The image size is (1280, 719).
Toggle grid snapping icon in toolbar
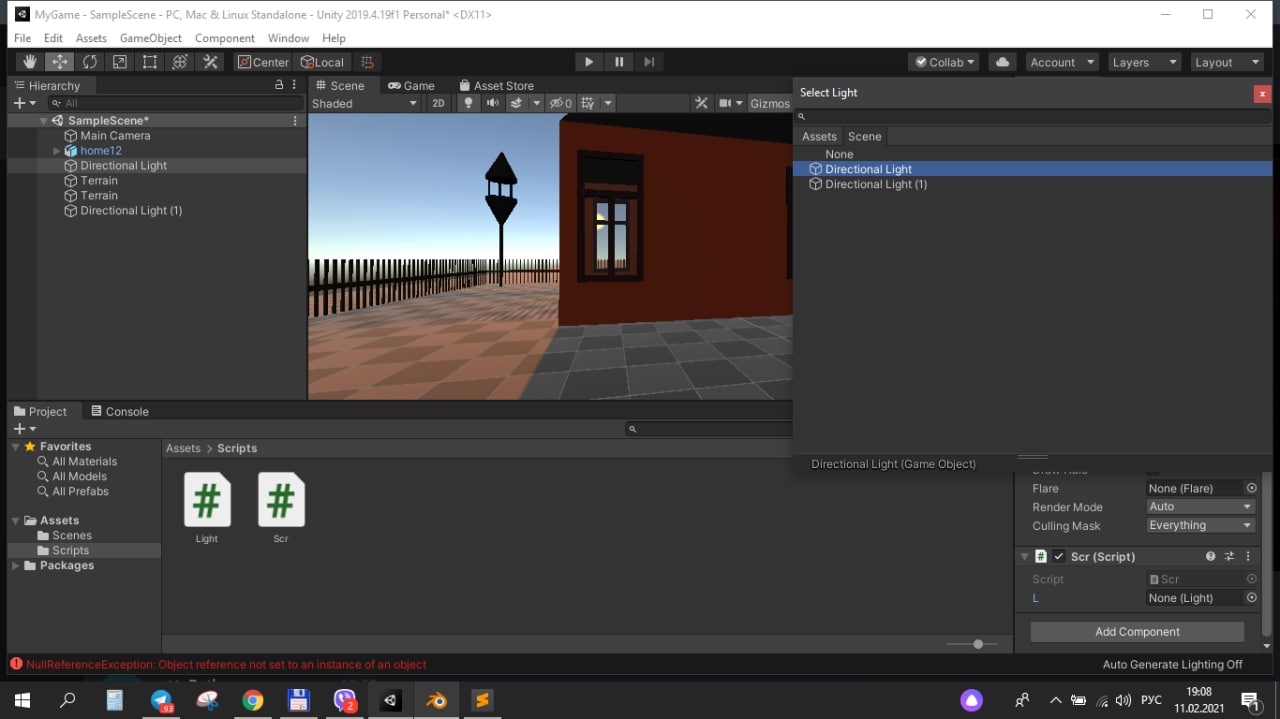367,62
